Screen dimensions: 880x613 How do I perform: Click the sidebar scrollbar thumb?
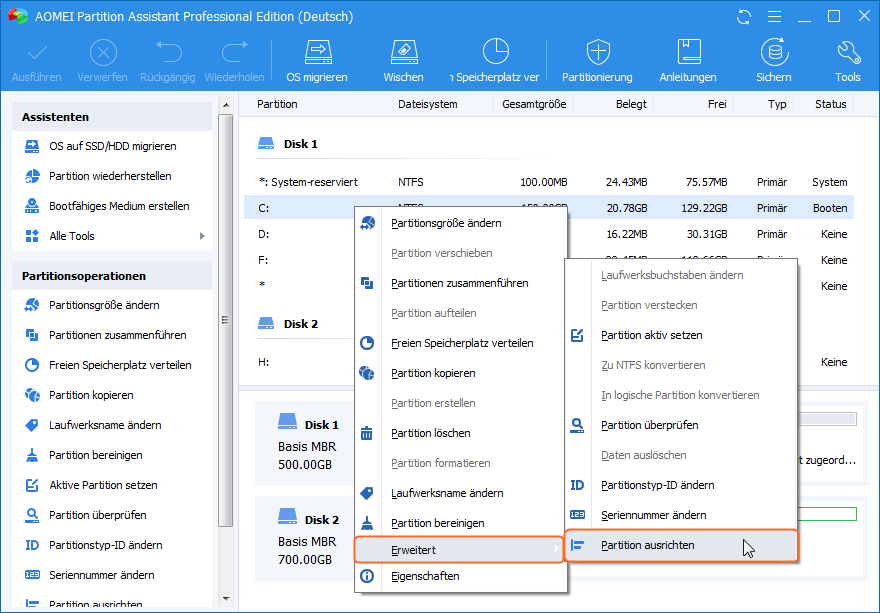pos(226,320)
